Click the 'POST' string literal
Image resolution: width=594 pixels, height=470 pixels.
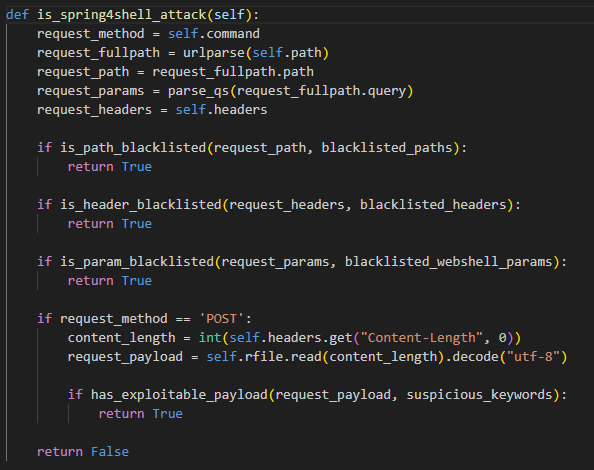click(x=222, y=319)
